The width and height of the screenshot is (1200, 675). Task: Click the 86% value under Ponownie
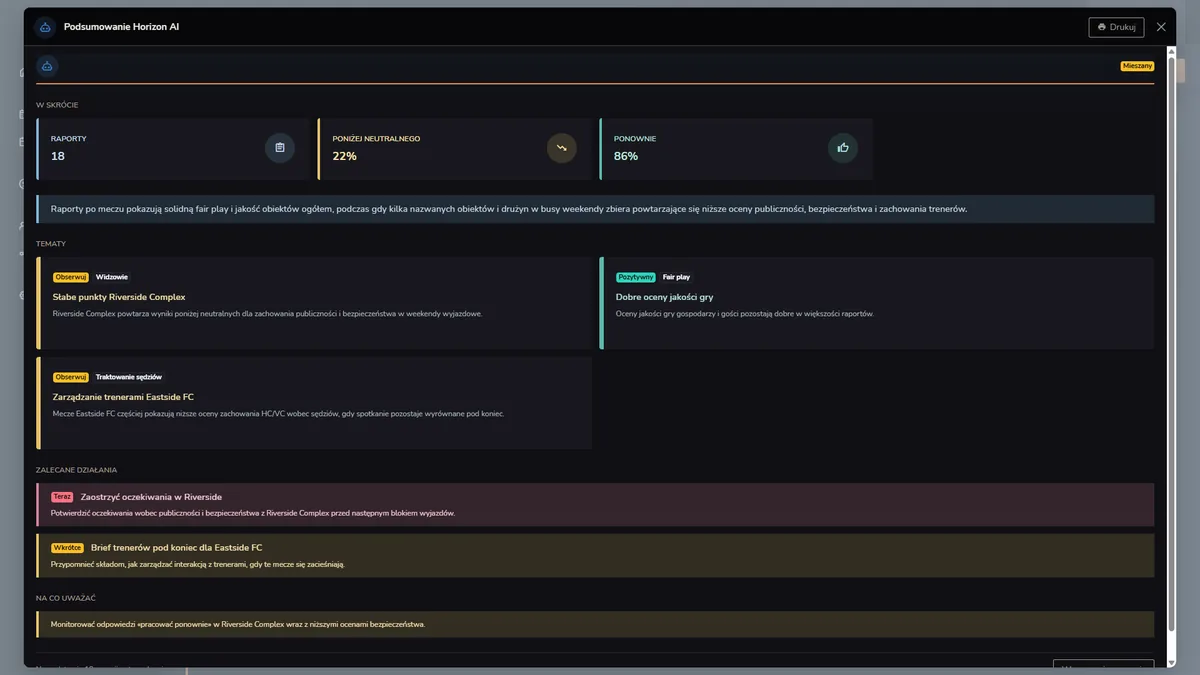[626, 156]
